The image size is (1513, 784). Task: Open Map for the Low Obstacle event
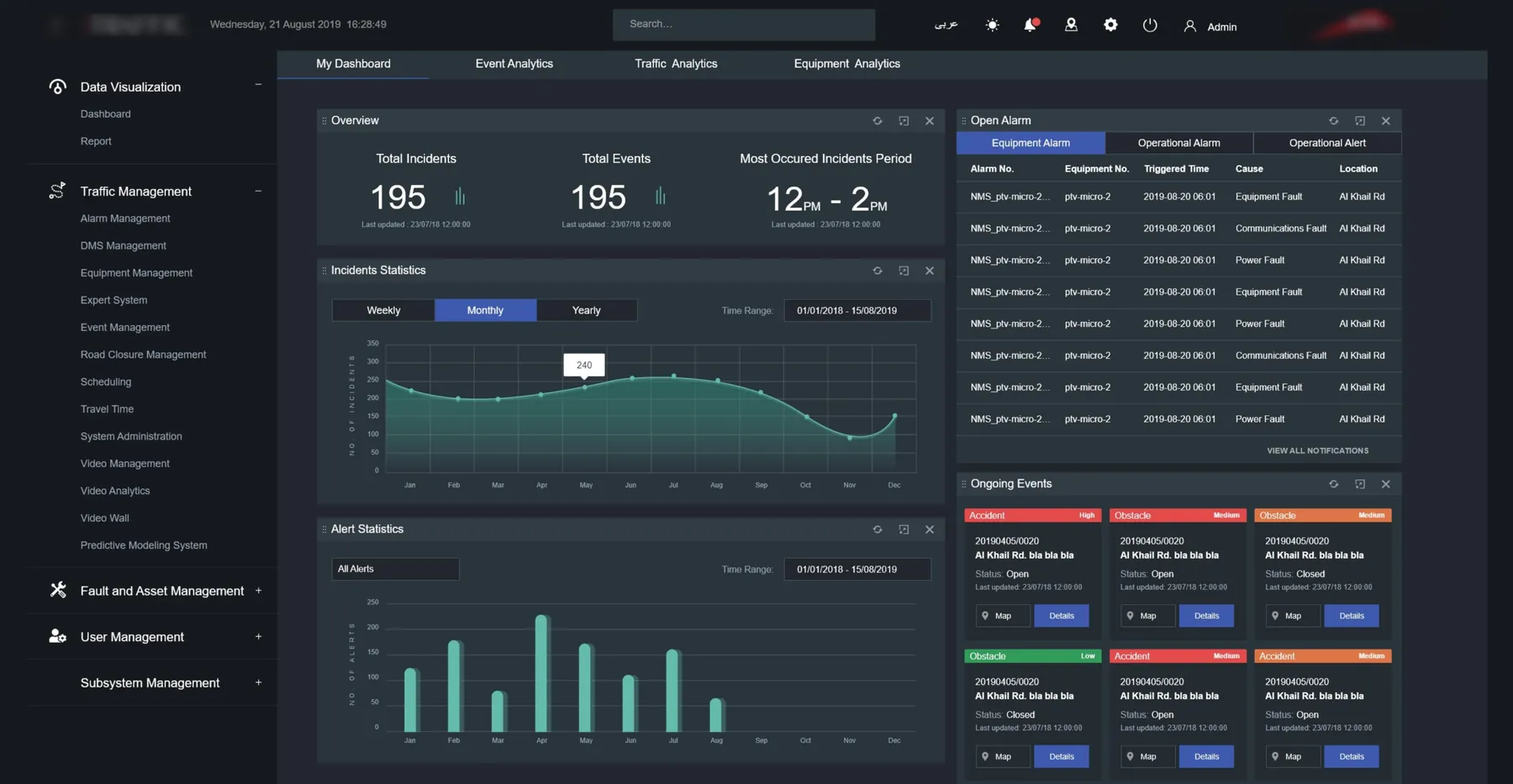[1003, 756]
